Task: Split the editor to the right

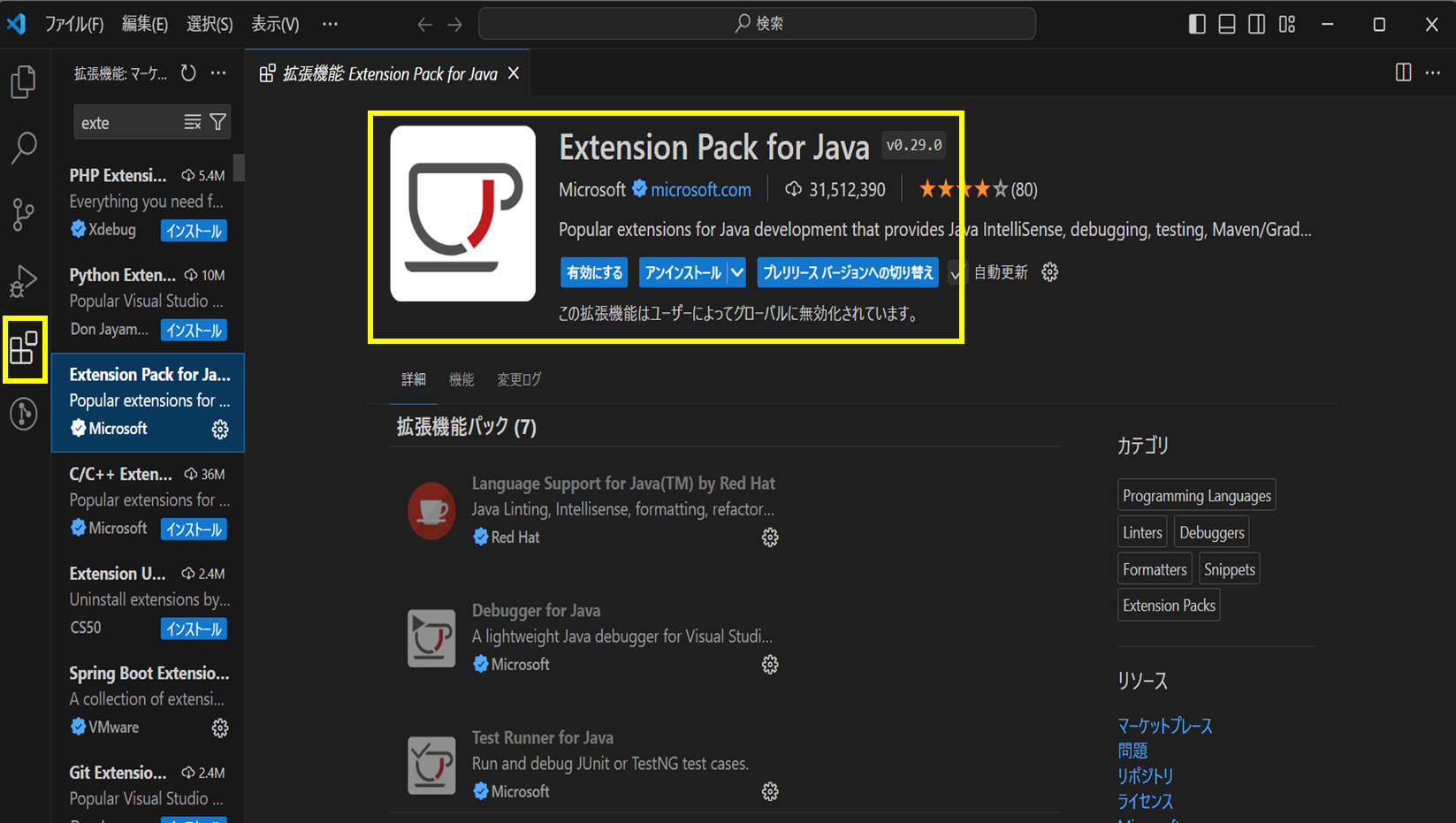Action: click(1403, 72)
